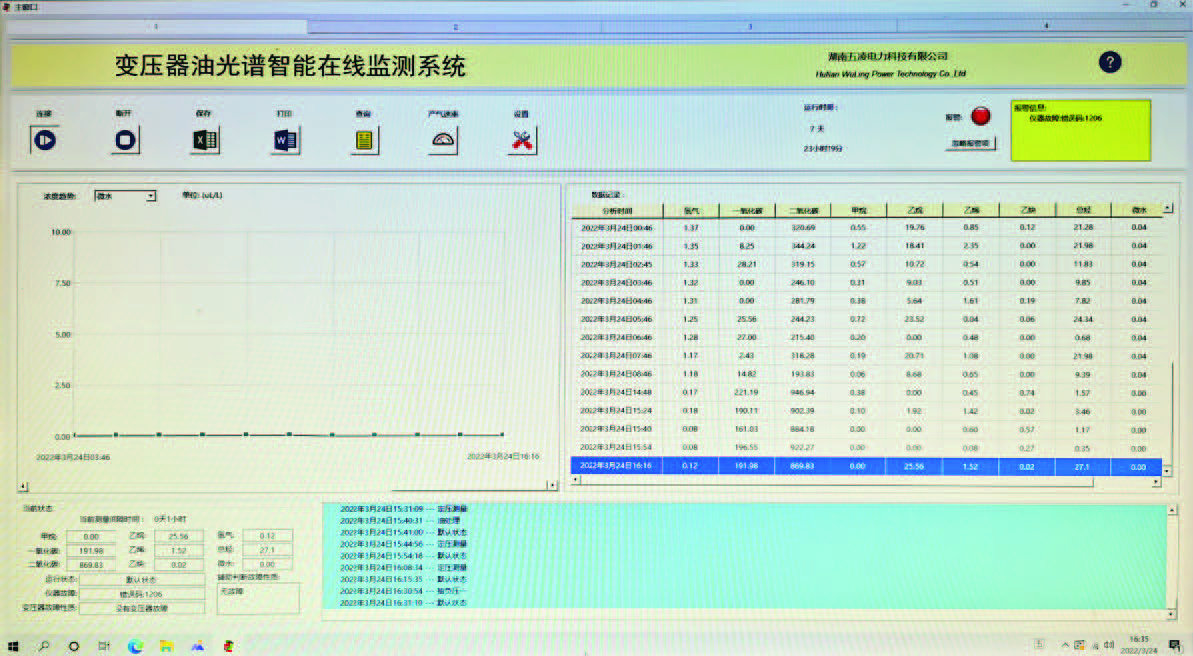This screenshot has width=1193, height=656.
Task: Click the round help question-mark icon
Action: 1109,62
